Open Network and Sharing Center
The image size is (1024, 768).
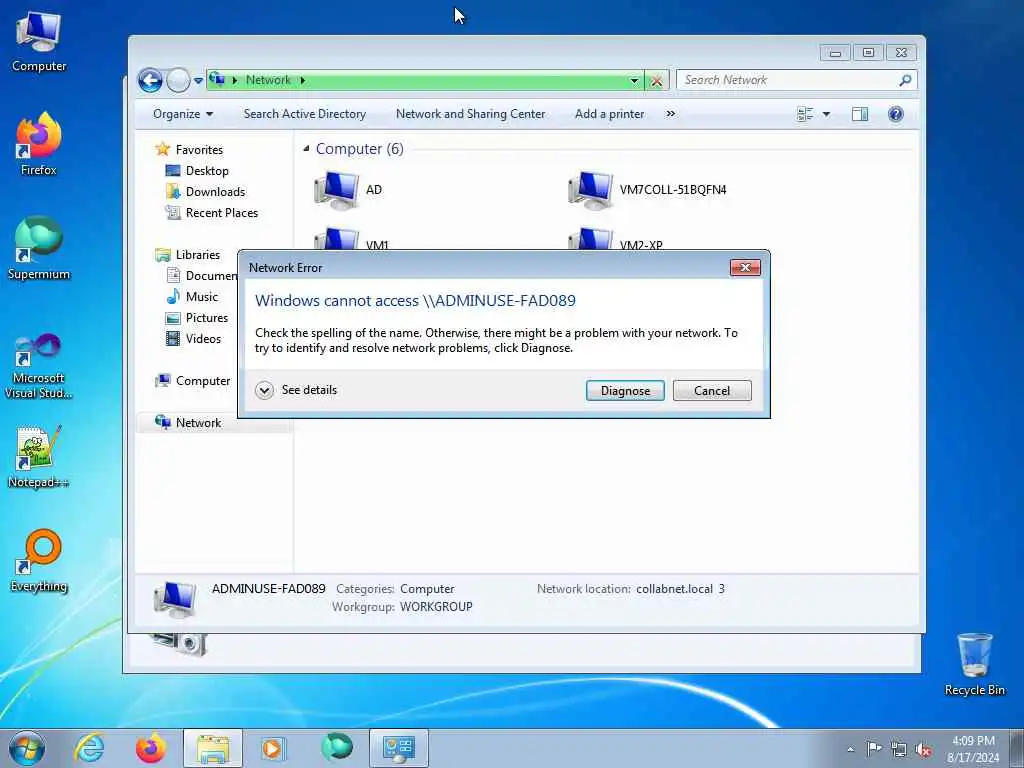coord(470,114)
